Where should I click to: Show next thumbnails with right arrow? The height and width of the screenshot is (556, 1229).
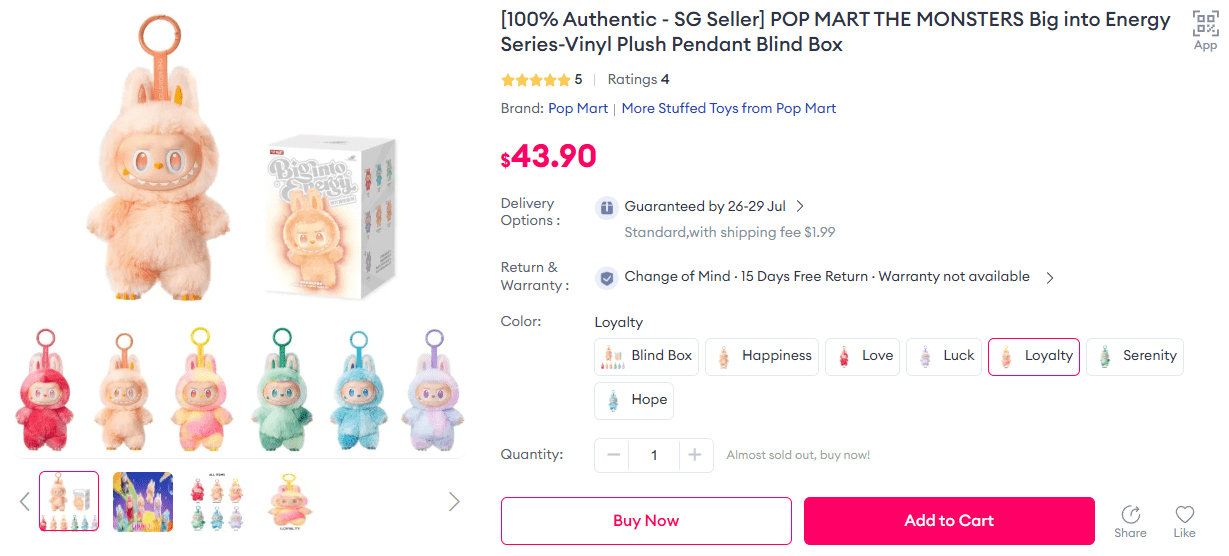[454, 501]
